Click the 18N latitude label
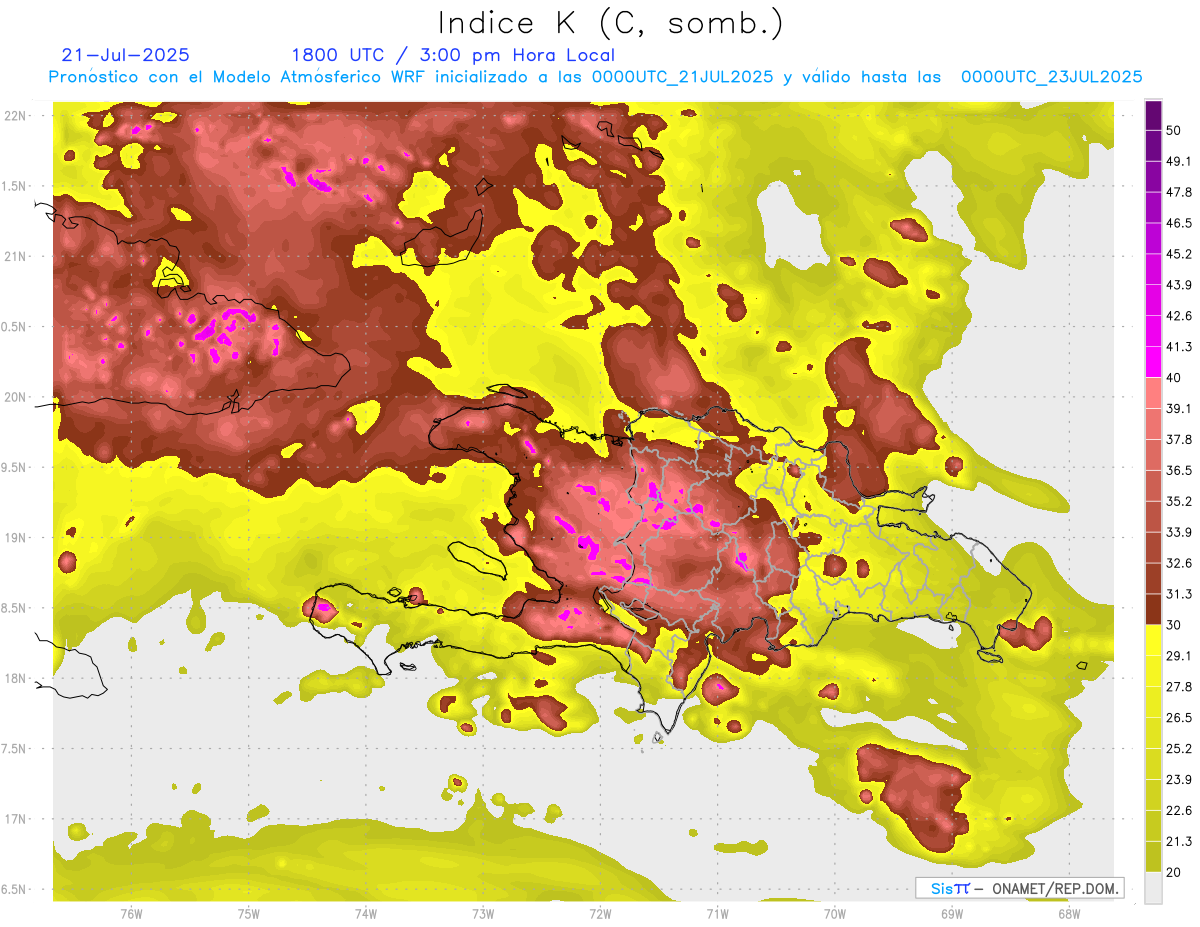 tap(16, 678)
